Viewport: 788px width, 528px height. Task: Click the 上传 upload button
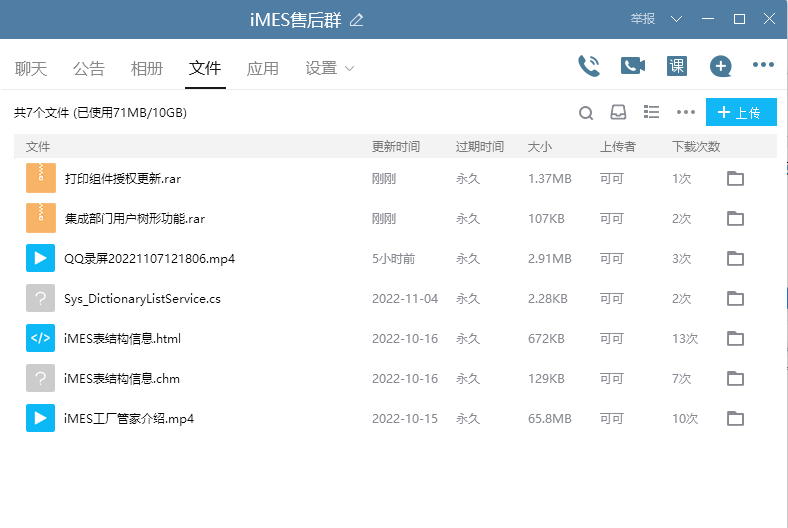pos(741,112)
